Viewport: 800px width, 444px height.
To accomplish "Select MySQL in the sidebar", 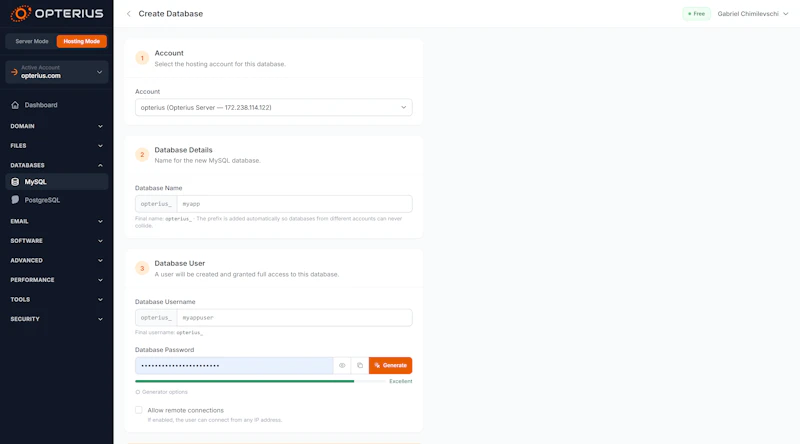I will pyautogui.click(x=57, y=182).
